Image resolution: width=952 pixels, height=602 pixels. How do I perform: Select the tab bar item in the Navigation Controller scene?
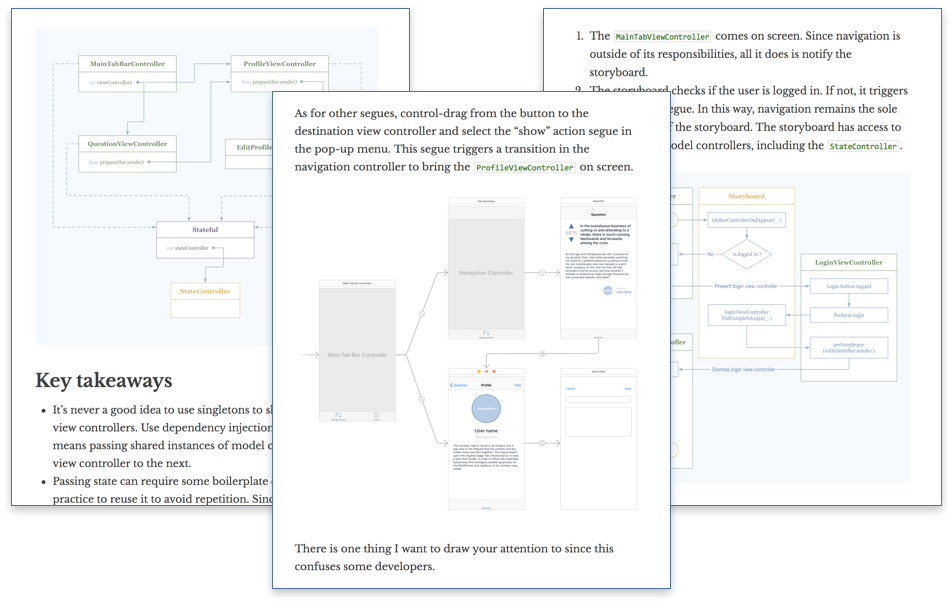[486, 334]
